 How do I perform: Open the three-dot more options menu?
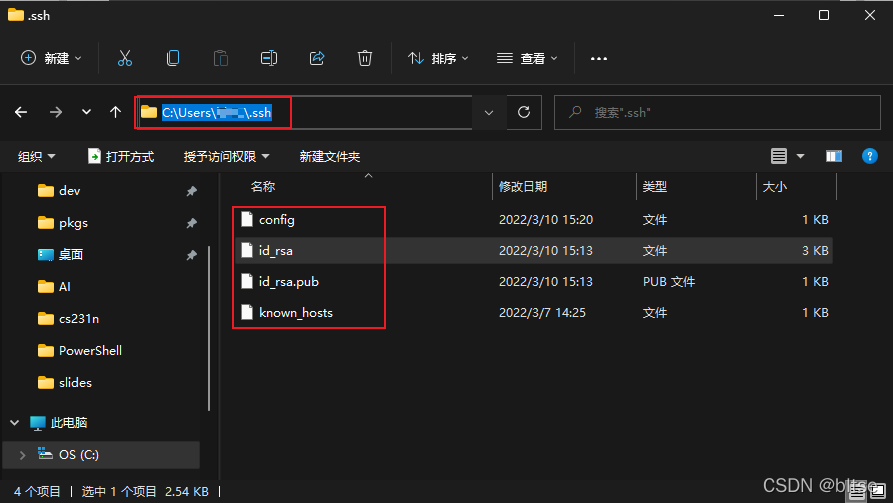(x=599, y=59)
